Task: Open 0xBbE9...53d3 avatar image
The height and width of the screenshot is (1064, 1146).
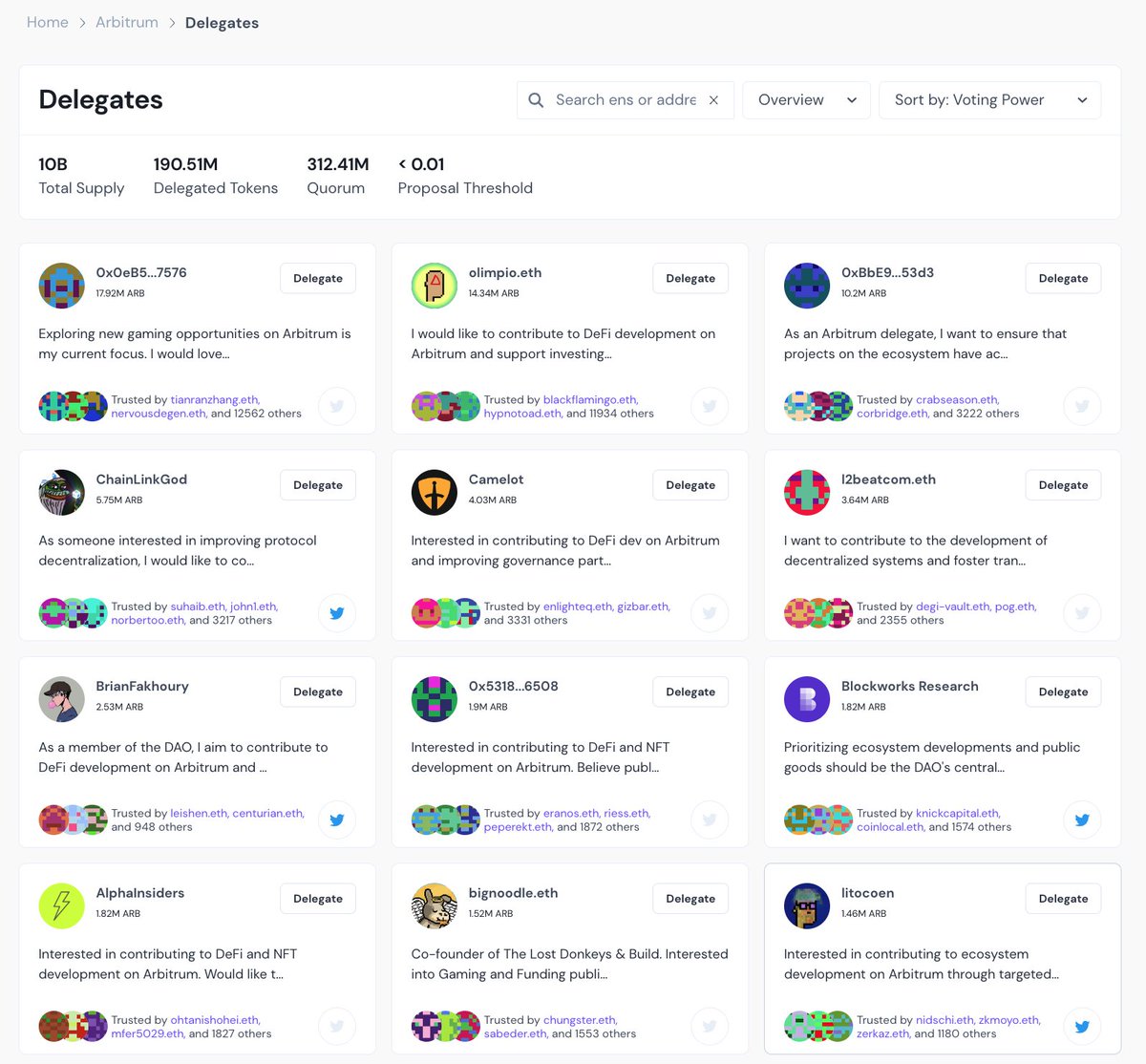Action: click(x=807, y=286)
